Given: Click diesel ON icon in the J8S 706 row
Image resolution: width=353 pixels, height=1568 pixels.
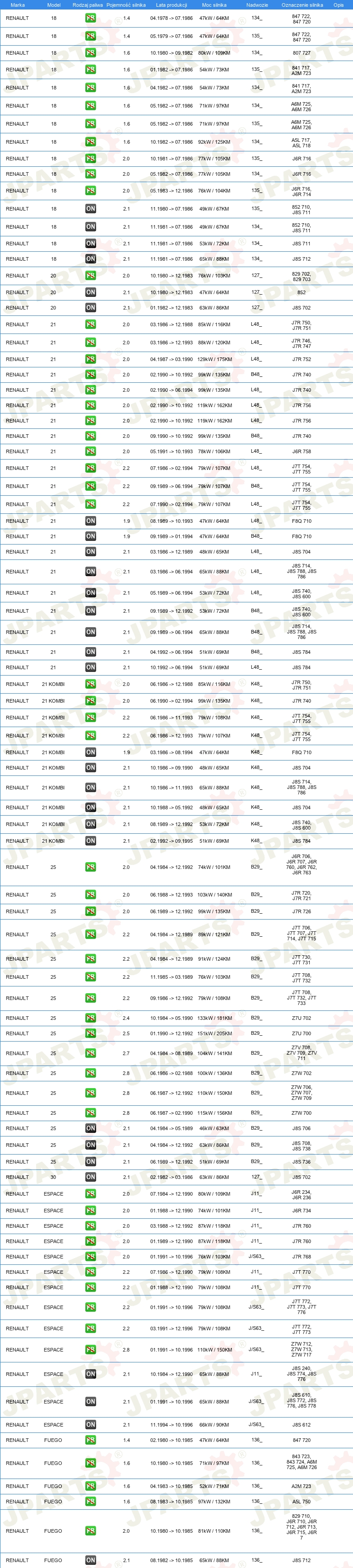Looking at the screenshot, I should 91,1128.
